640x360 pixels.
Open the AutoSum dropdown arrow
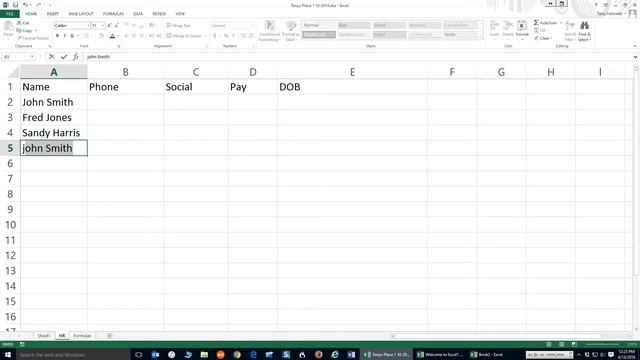point(560,23)
